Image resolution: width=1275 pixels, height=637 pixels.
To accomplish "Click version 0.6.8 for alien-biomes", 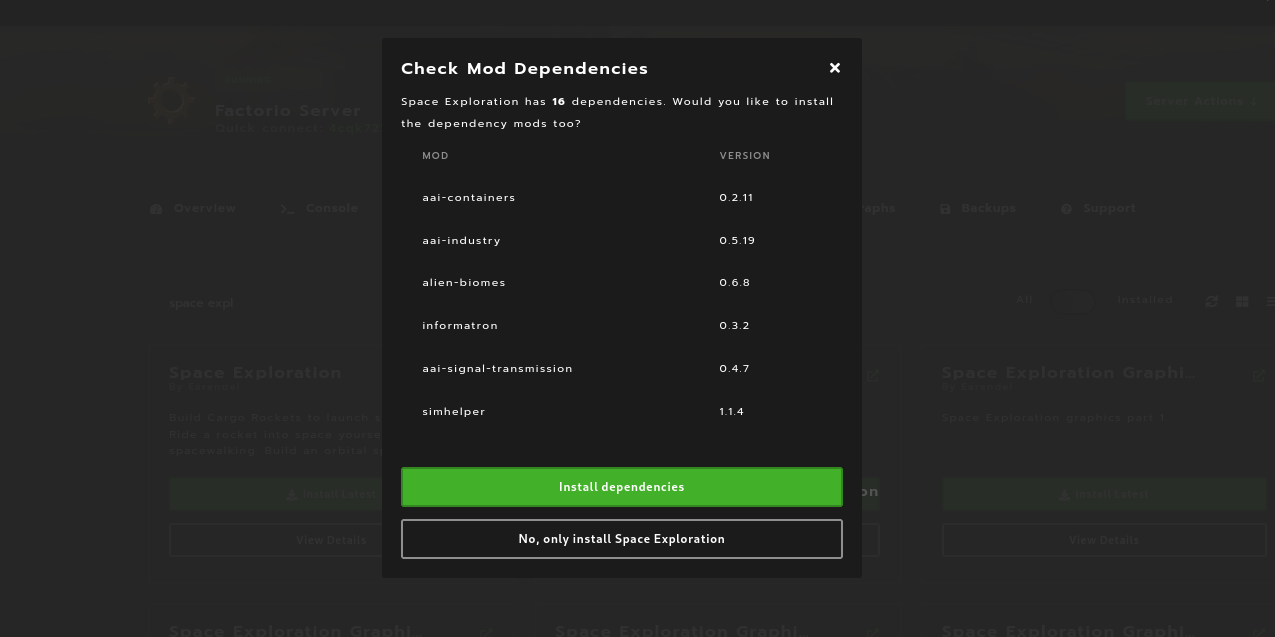I will [x=734, y=283].
